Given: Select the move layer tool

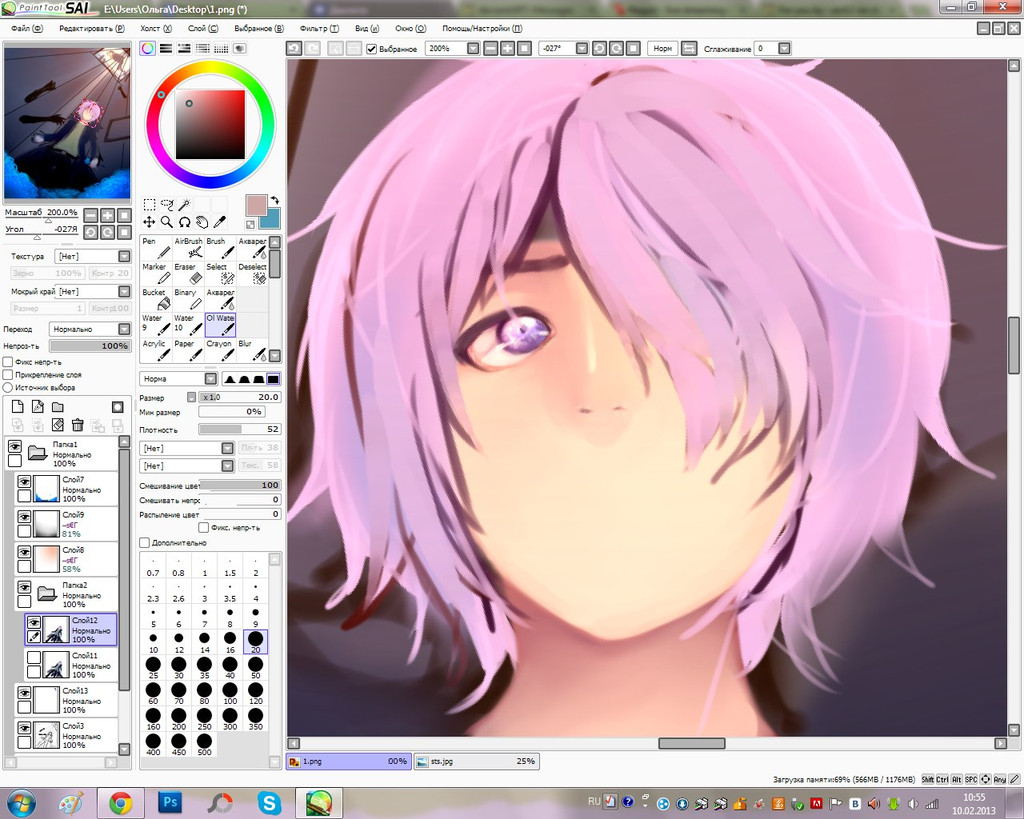Looking at the screenshot, I should [x=150, y=222].
